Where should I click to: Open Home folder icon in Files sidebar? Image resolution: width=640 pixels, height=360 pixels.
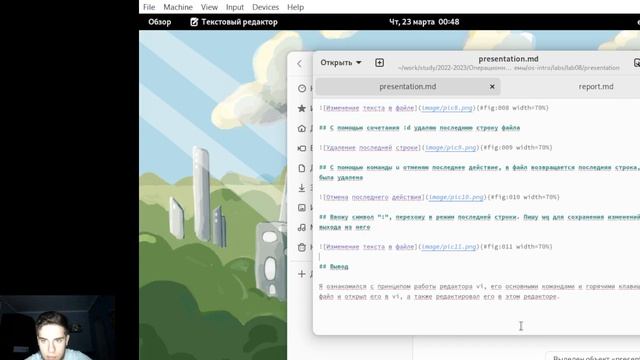(302, 128)
